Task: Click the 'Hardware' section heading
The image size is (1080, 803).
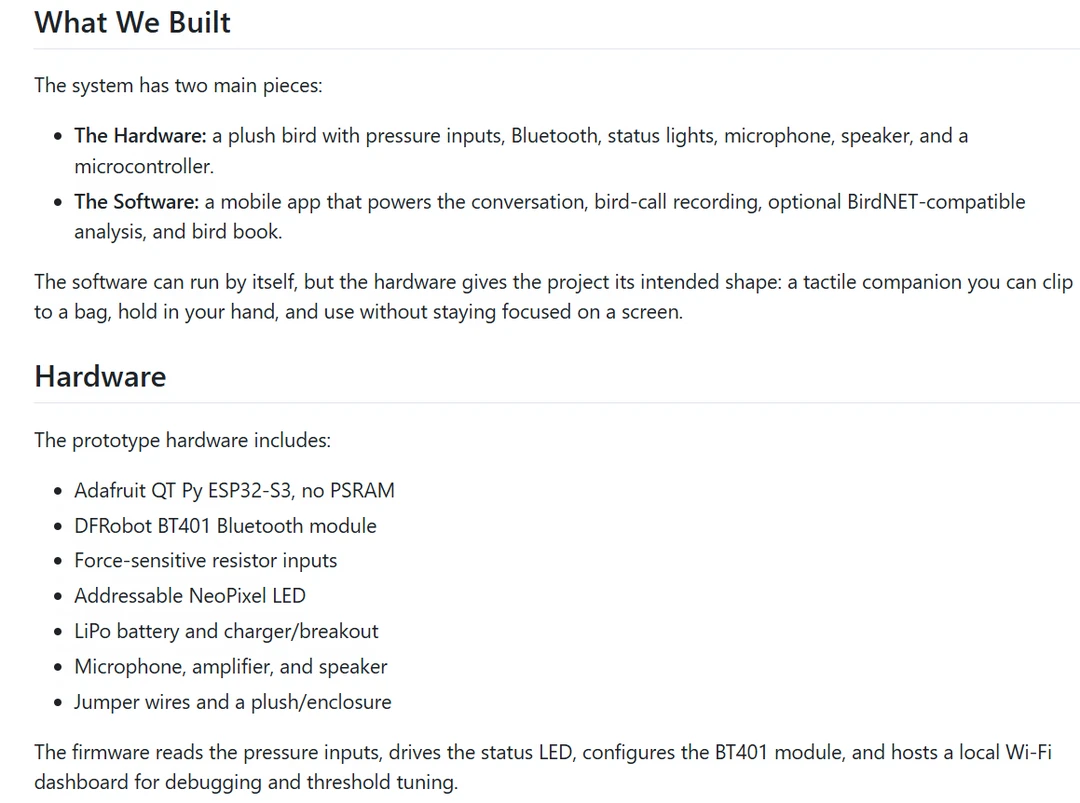Action: [x=101, y=377]
